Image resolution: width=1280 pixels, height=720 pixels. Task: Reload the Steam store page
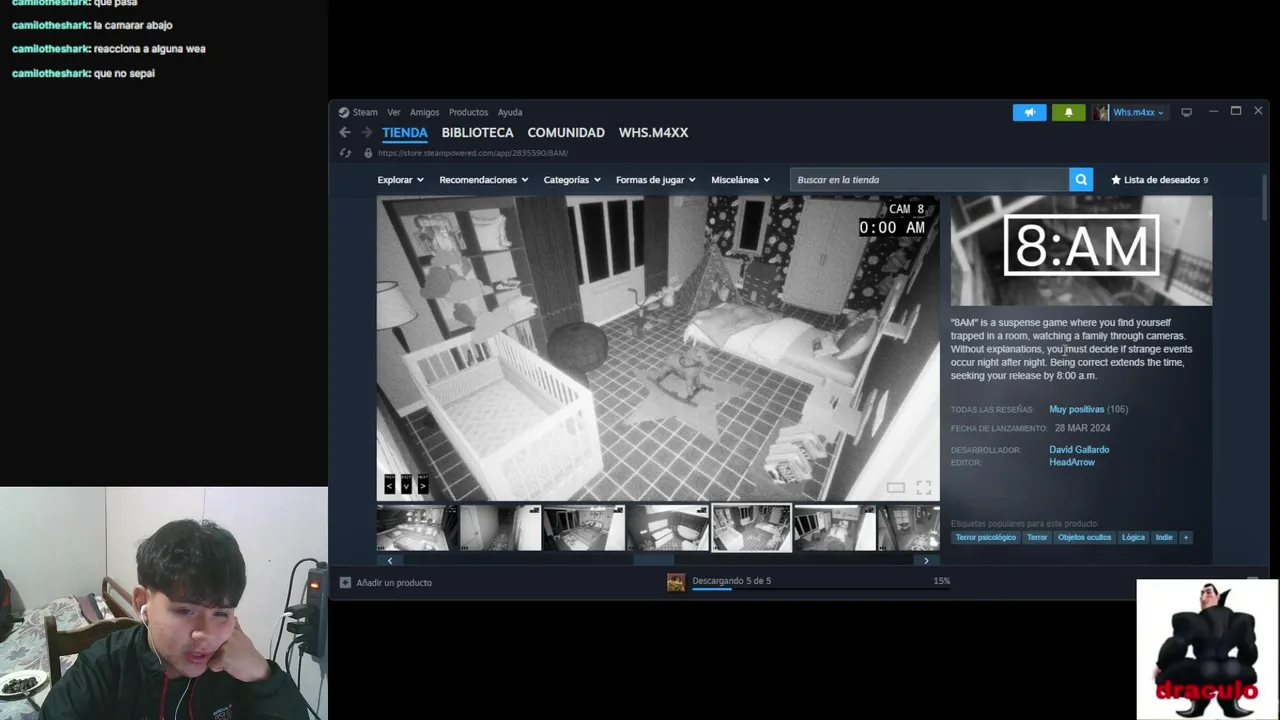point(345,153)
